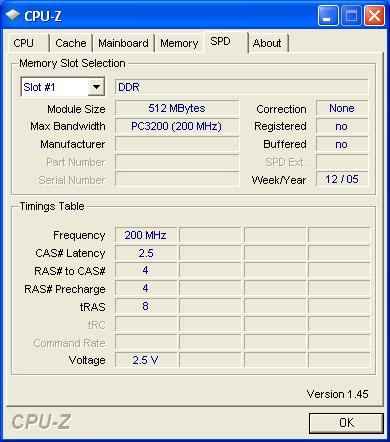The image size is (390, 442).
Task: Click the Memory Slot Selection group label
Action: click(x=72, y=63)
